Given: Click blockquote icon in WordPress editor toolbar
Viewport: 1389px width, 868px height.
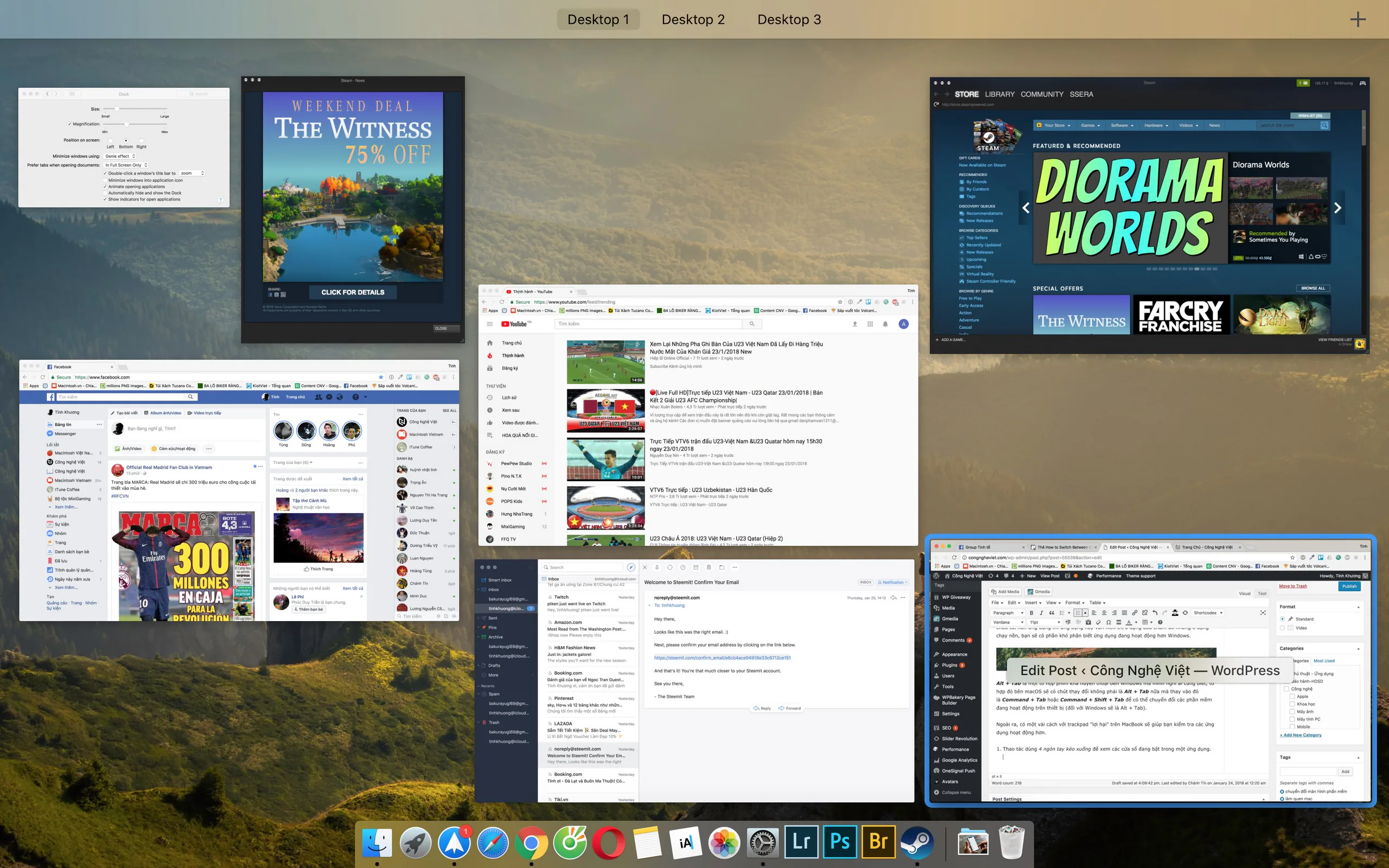Looking at the screenshot, I should point(1052,613).
